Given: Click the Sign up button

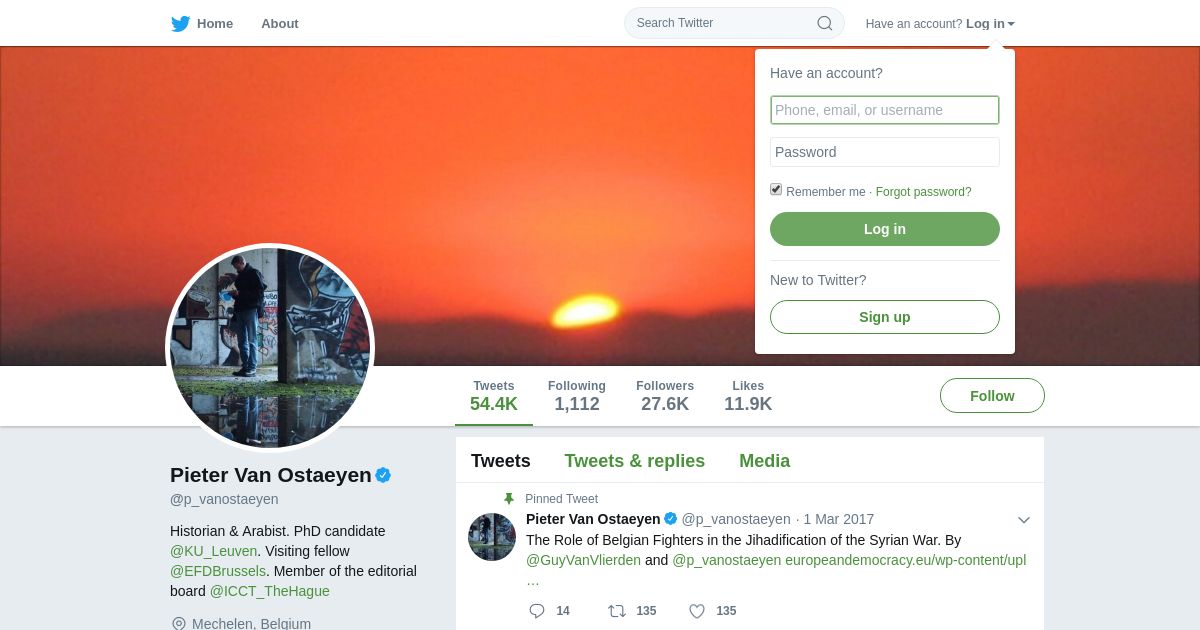Looking at the screenshot, I should tap(885, 317).
